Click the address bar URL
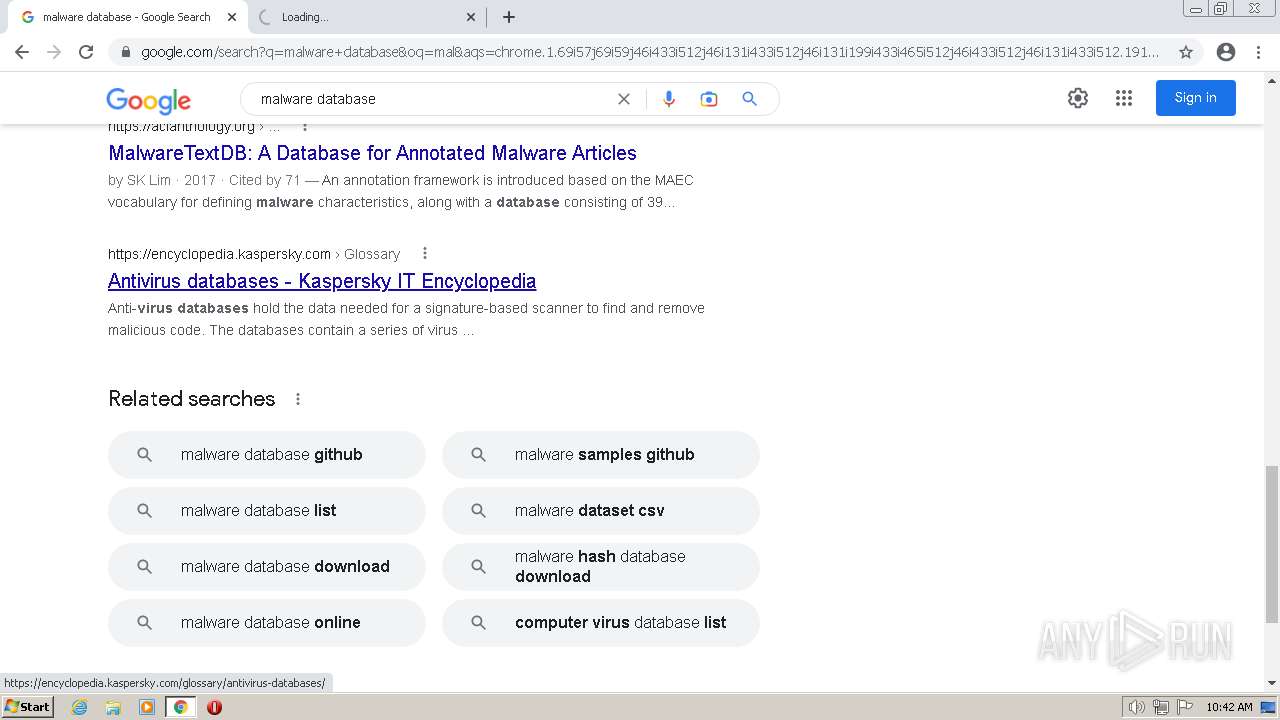1280x720 pixels. click(650, 52)
